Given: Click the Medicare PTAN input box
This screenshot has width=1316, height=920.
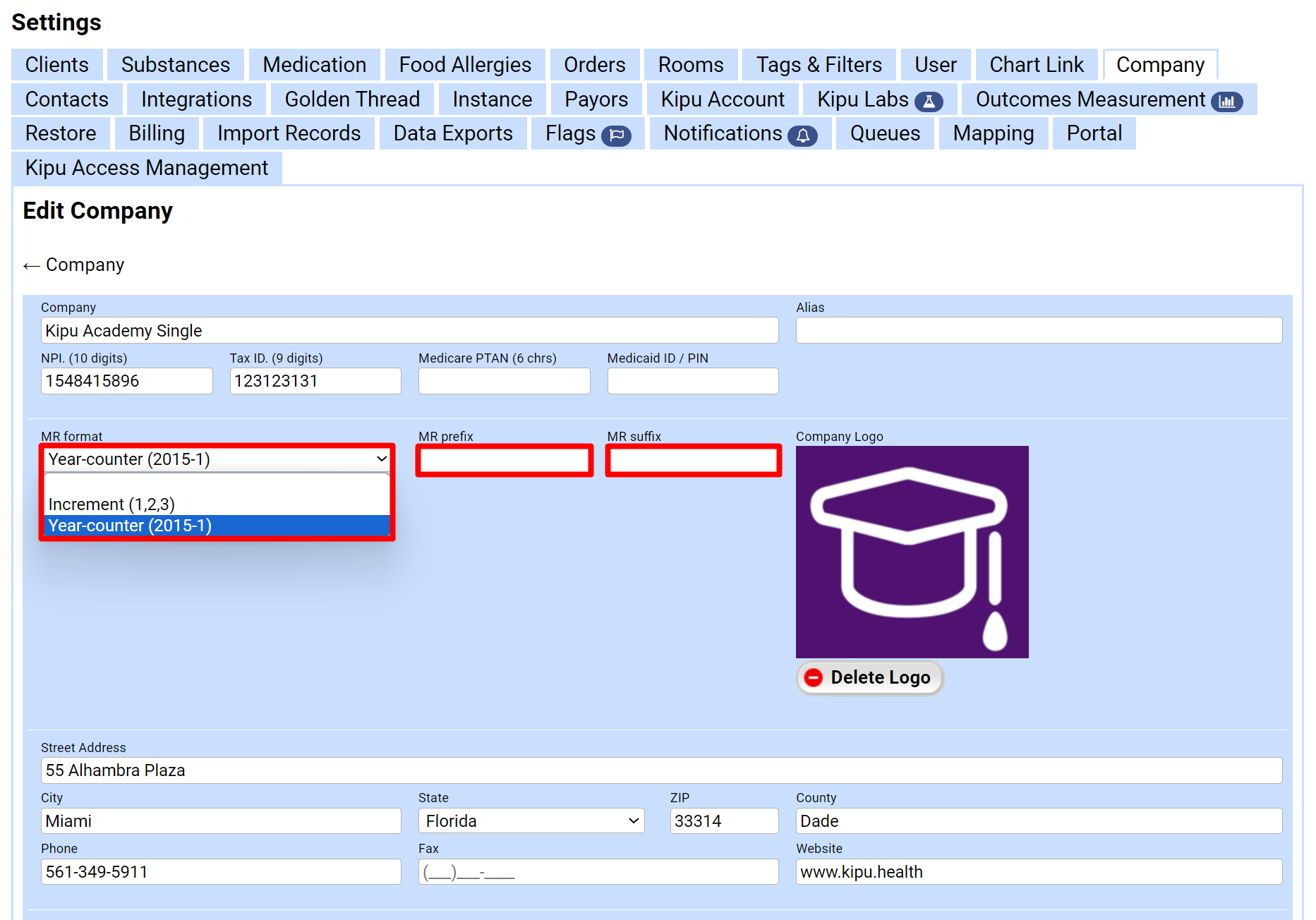Looking at the screenshot, I should (504, 381).
